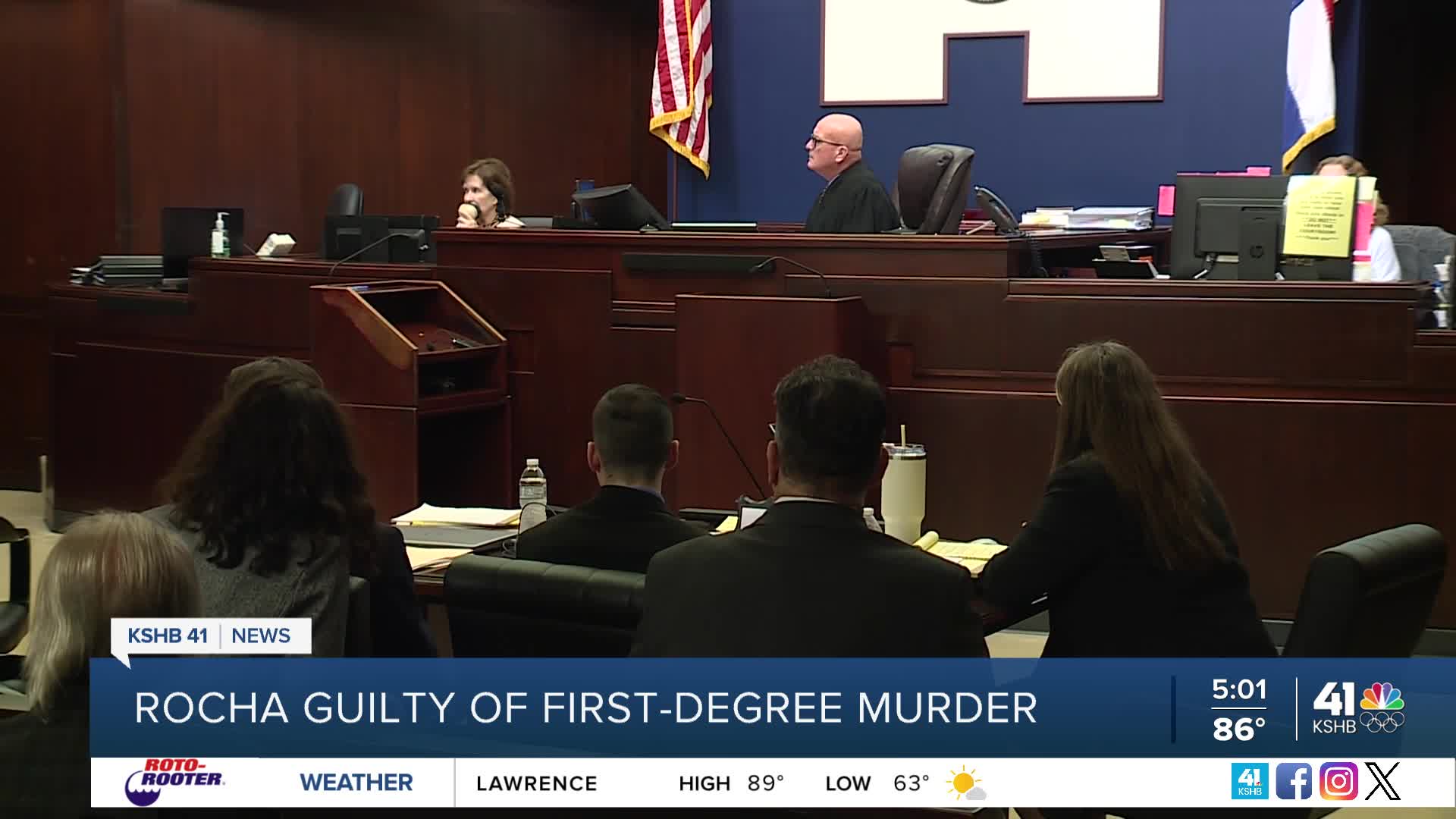Select the WEATHER label in the ticker
Screen dimensions: 1456x819
coord(356,782)
